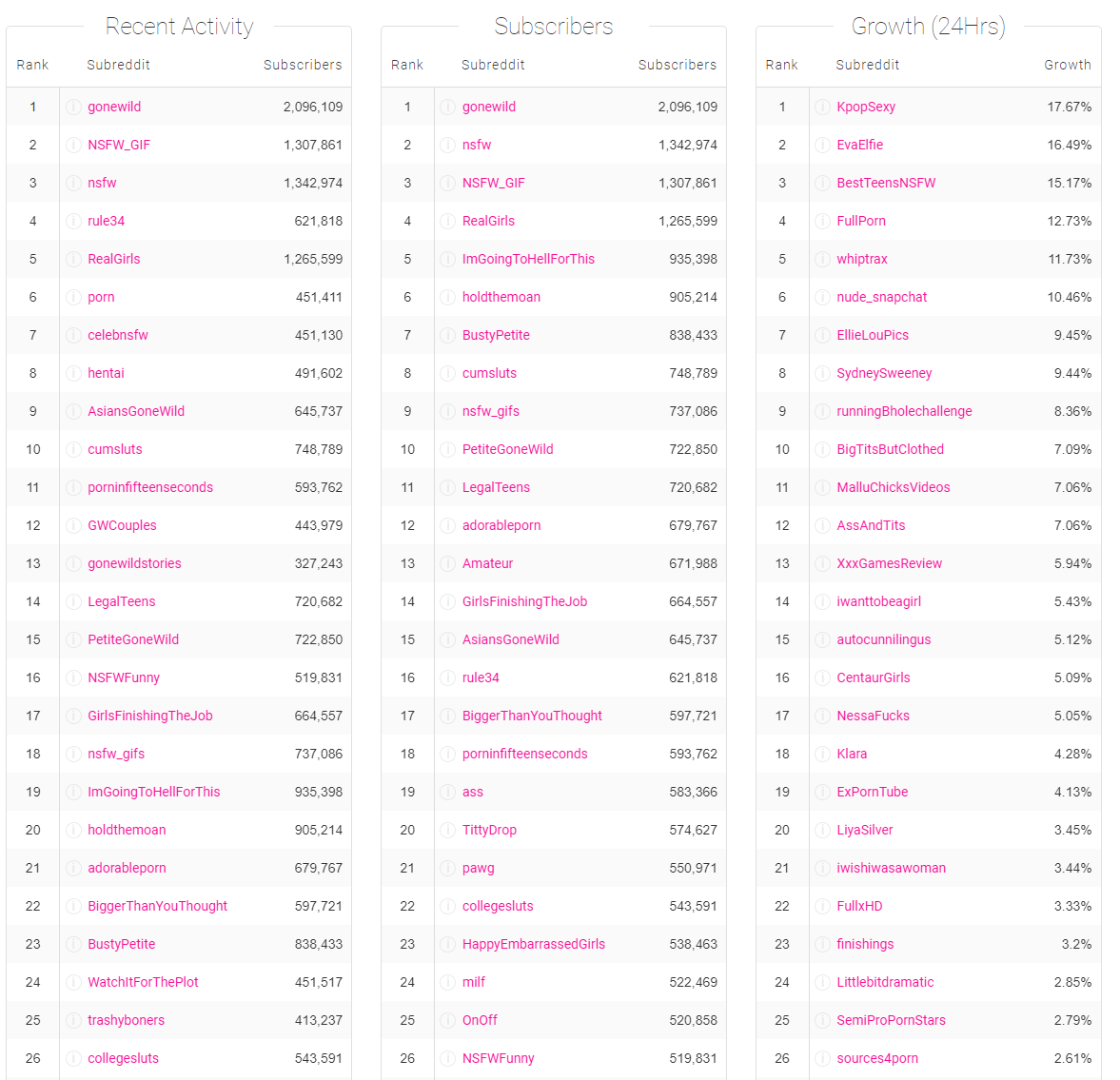Click info icon beside milf in Subscribers table
The image size is (1120, 1080).
447,982
